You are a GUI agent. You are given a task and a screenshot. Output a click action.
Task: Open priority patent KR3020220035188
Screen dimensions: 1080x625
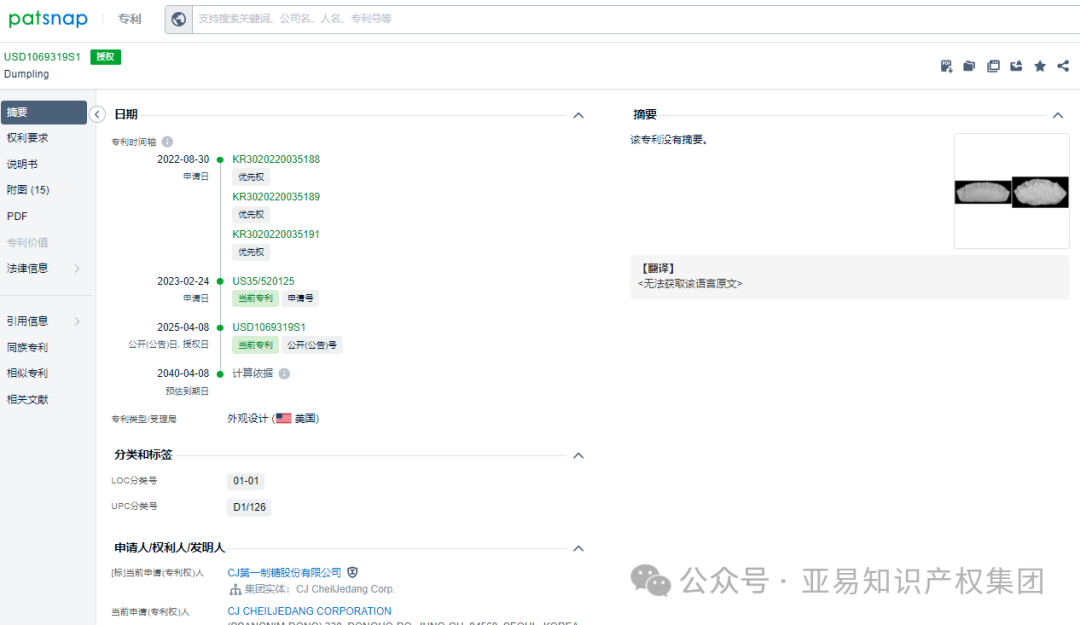[276, 159]
